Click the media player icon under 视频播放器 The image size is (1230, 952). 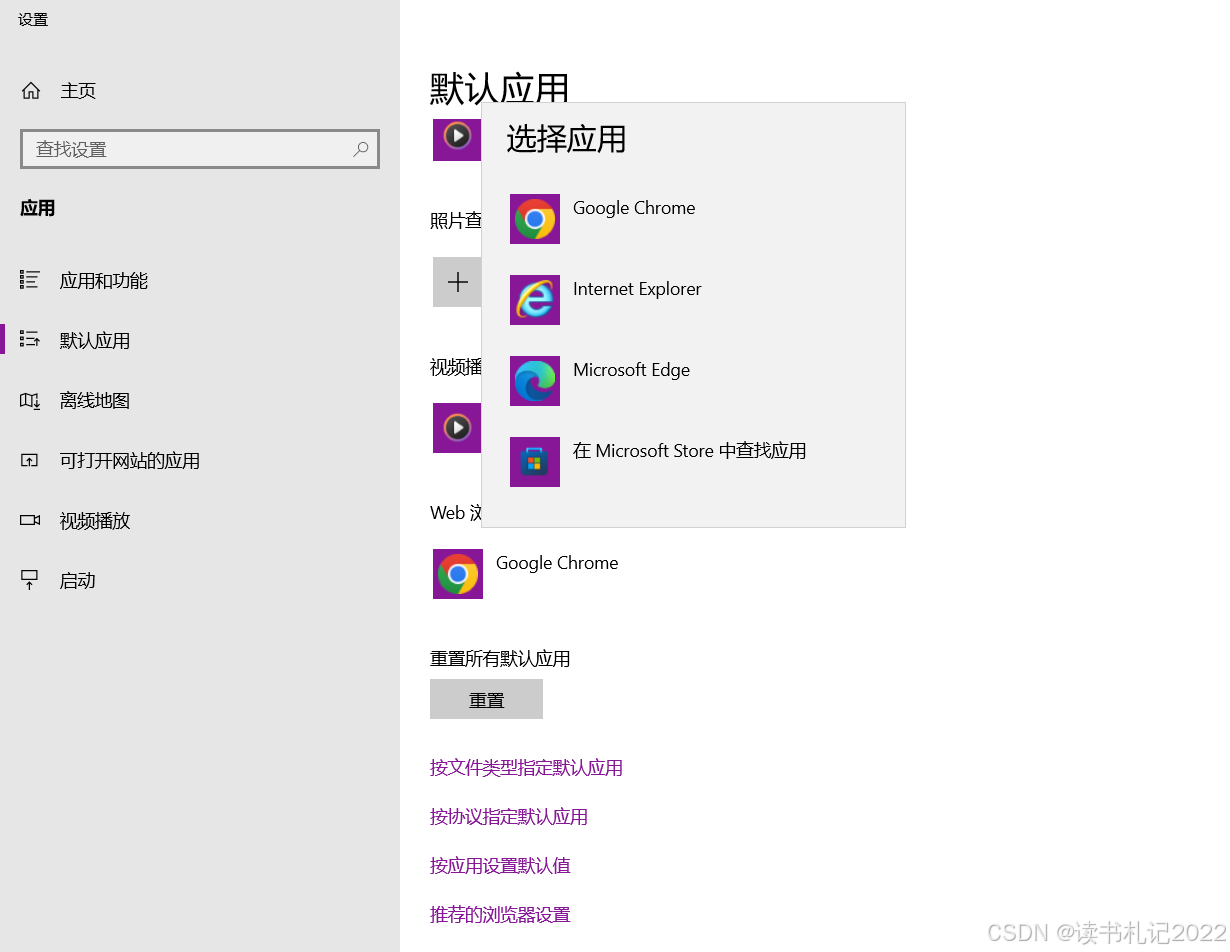pos(457,428)
